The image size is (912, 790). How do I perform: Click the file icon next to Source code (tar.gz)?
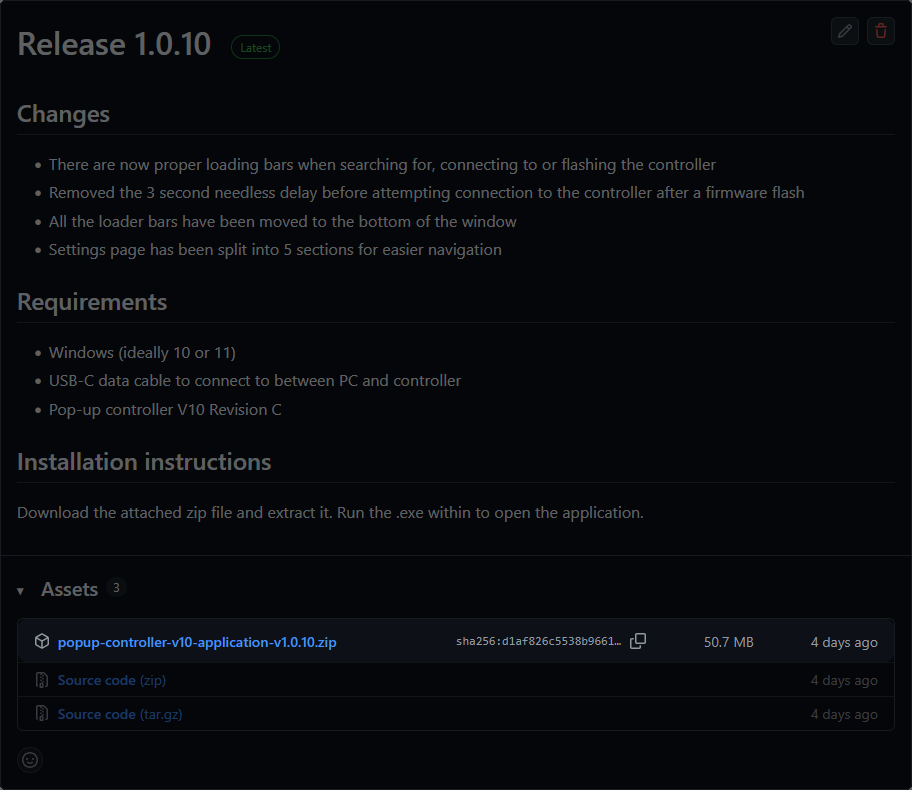[x=41, y=713]
